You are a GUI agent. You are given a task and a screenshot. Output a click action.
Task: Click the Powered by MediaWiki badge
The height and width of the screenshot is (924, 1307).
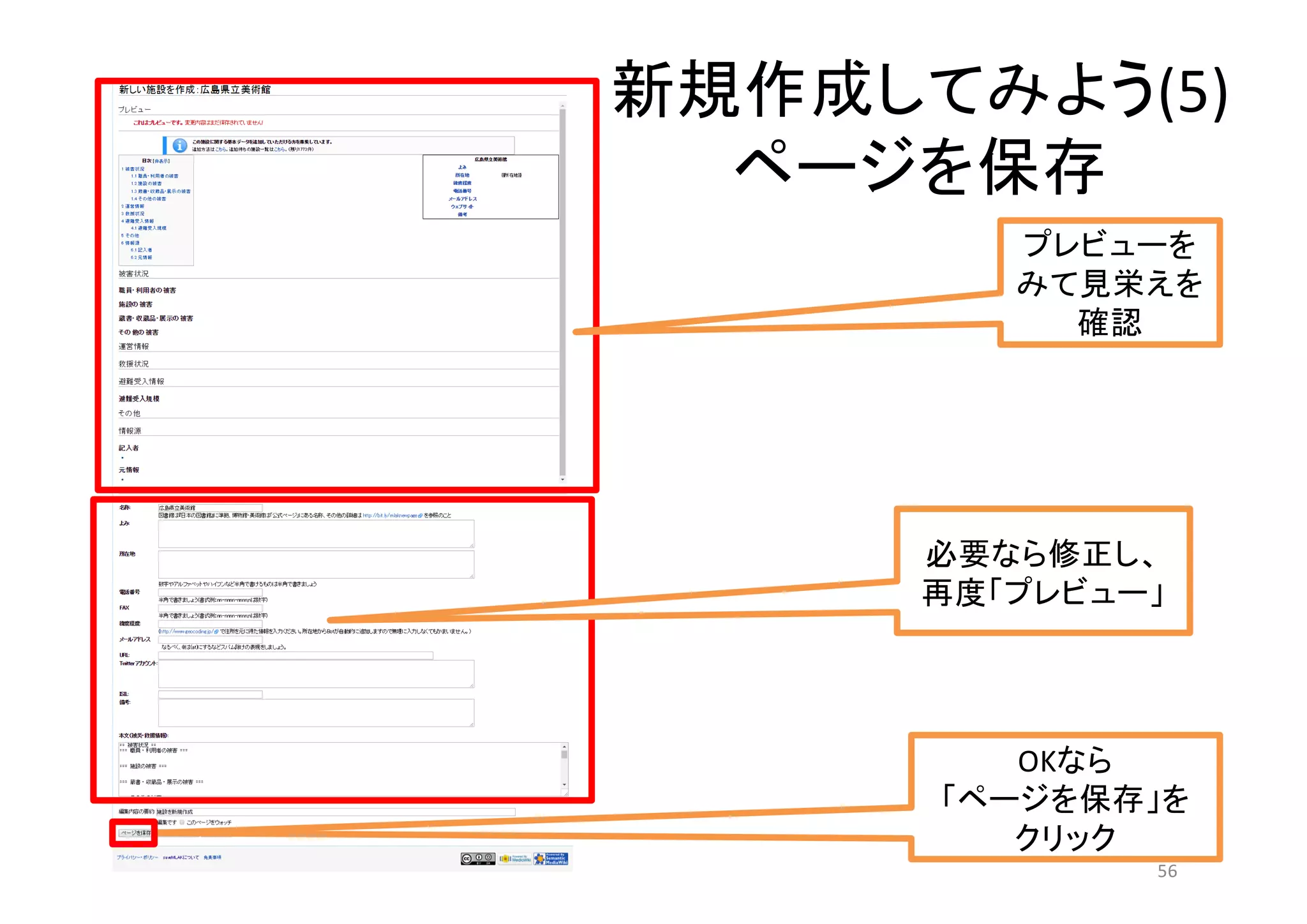tap(514, 858)
